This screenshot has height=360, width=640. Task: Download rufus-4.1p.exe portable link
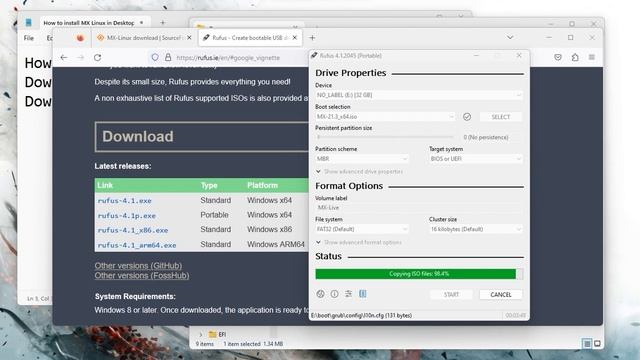pos(127,216)
